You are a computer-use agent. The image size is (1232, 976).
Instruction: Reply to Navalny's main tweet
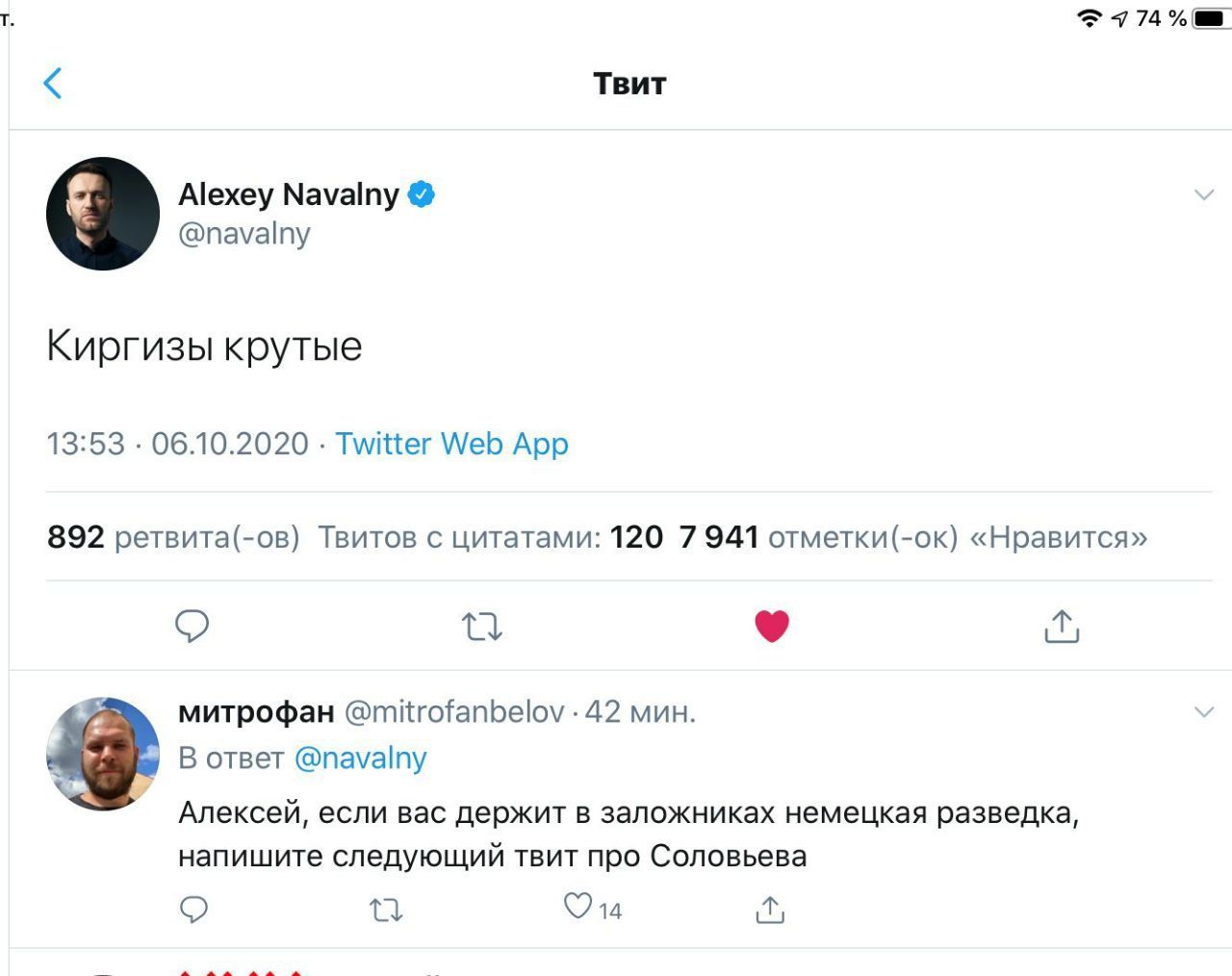[192, 627]
